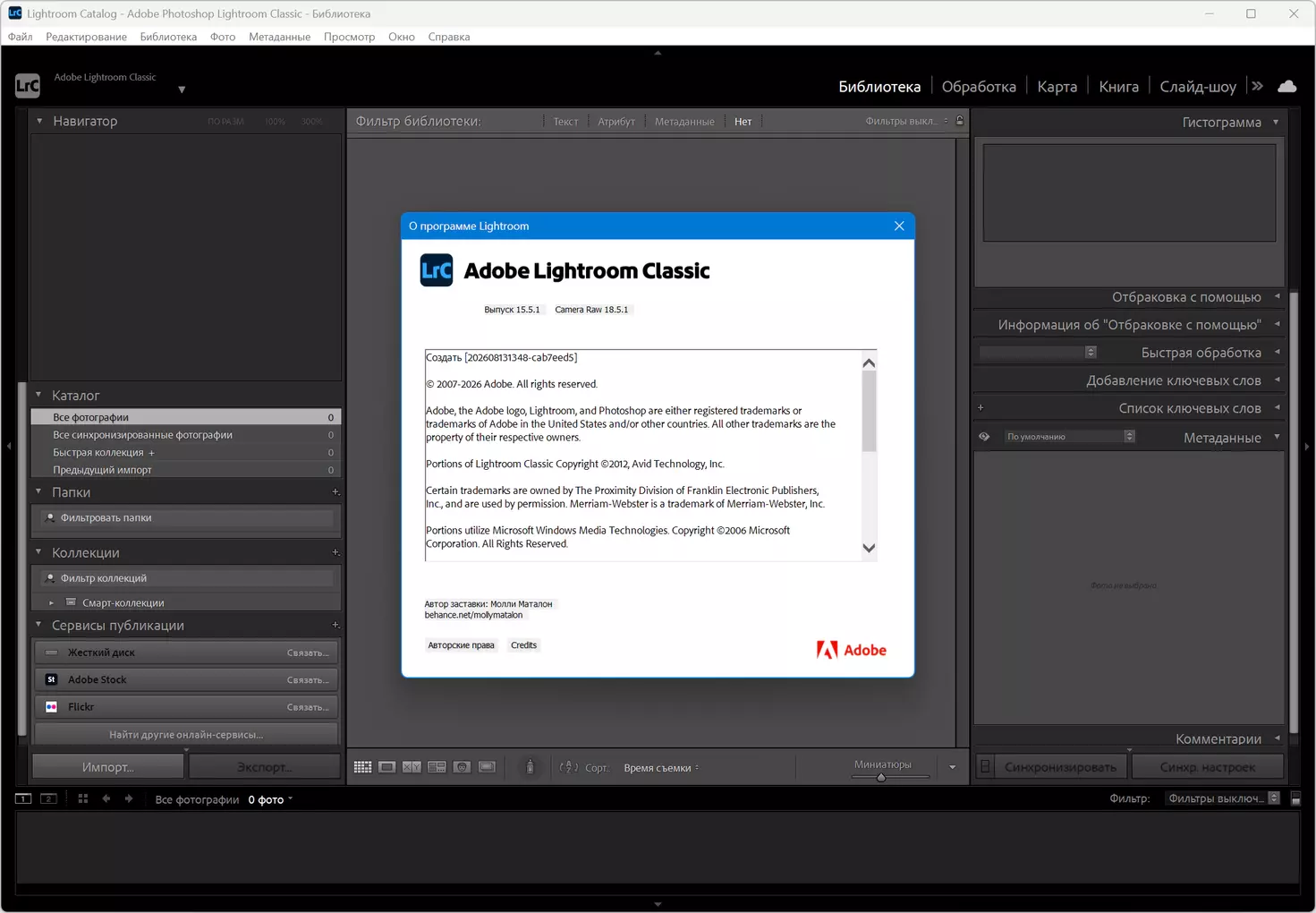This screenshot has width=1316, height=913.
Task: Click the Lightroom Classic LrC identity plate logo
Action: click(28, 85)
